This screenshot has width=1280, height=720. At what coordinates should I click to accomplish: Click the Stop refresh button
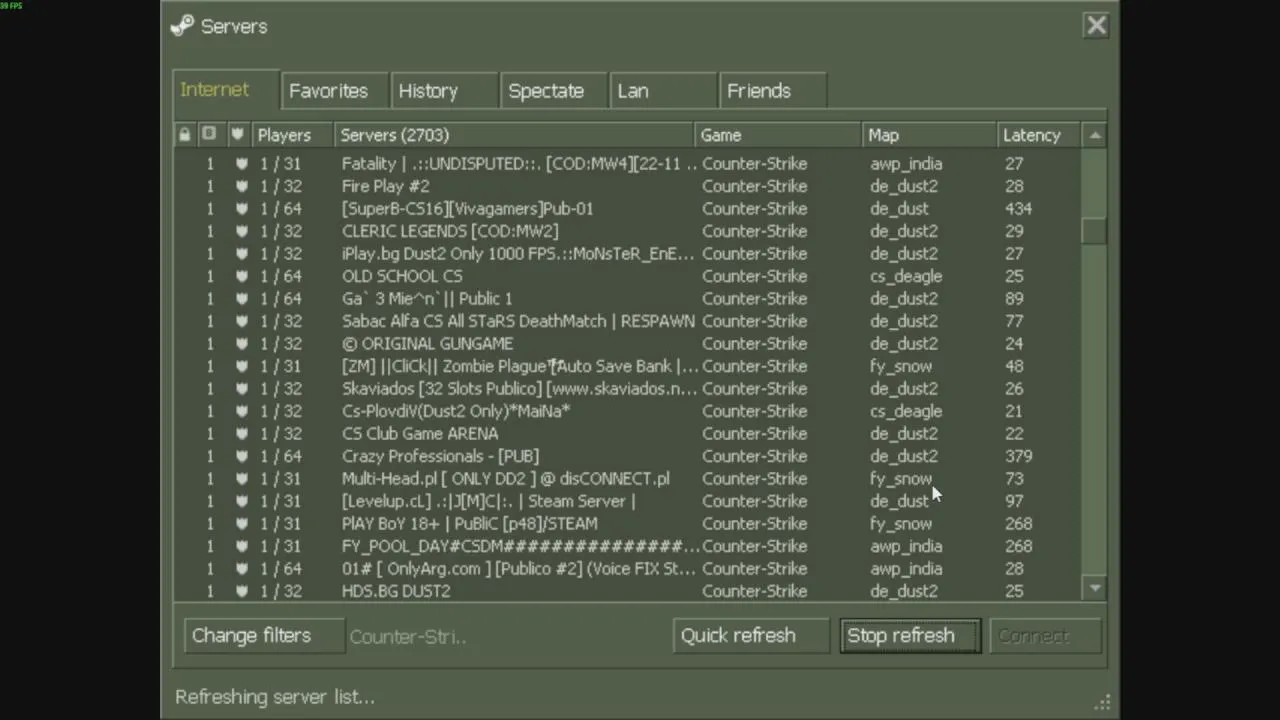tap(910, 636)
